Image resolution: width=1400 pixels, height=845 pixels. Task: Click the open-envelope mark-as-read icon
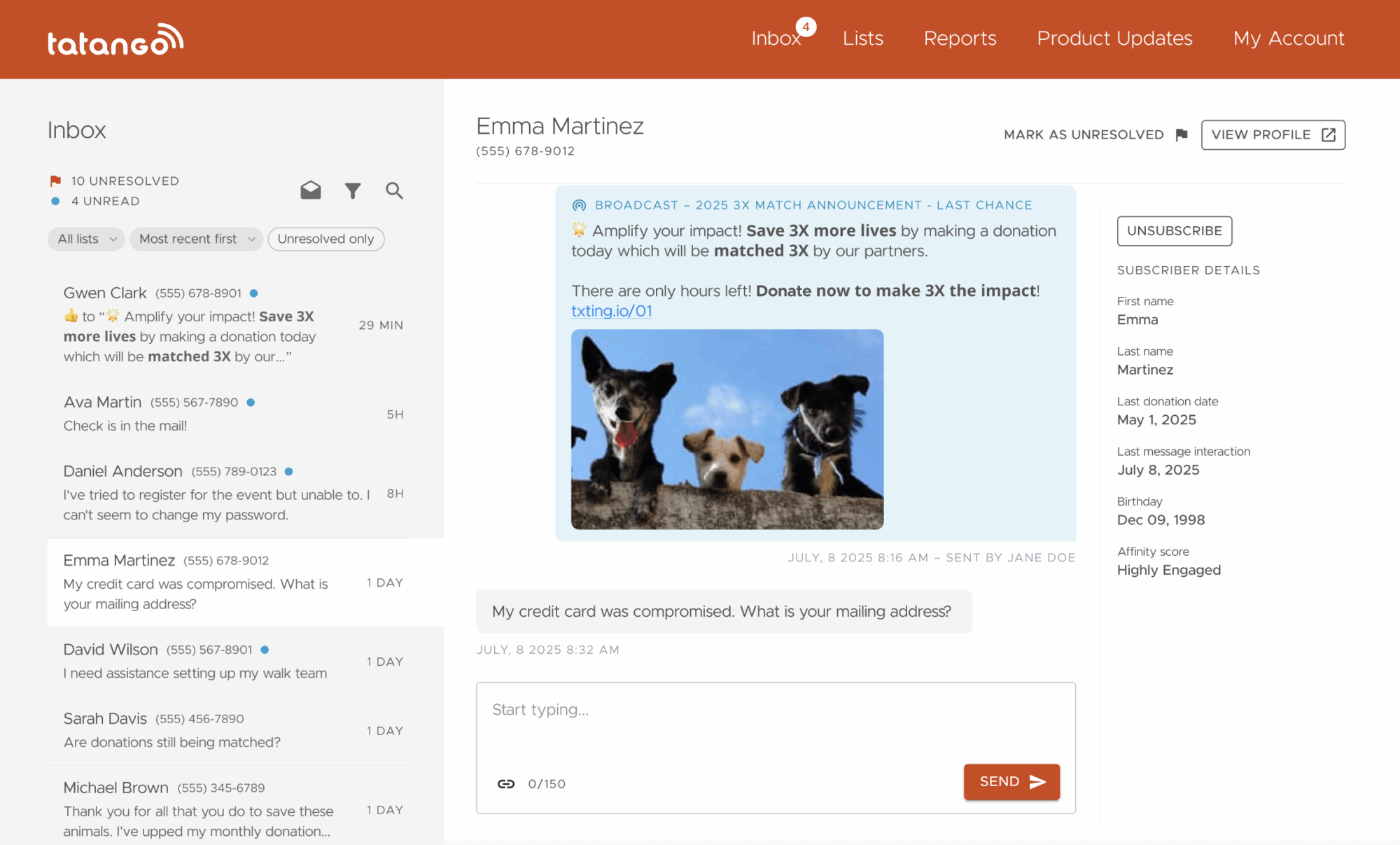pyautogui.click(x=311, y=190)
